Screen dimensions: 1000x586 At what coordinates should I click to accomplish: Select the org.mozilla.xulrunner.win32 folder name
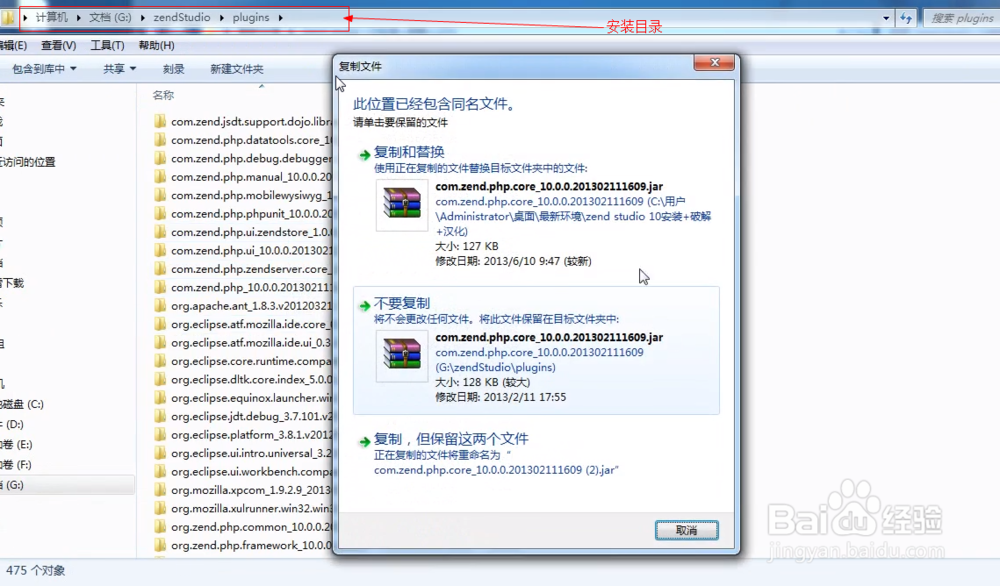(251, 509)
